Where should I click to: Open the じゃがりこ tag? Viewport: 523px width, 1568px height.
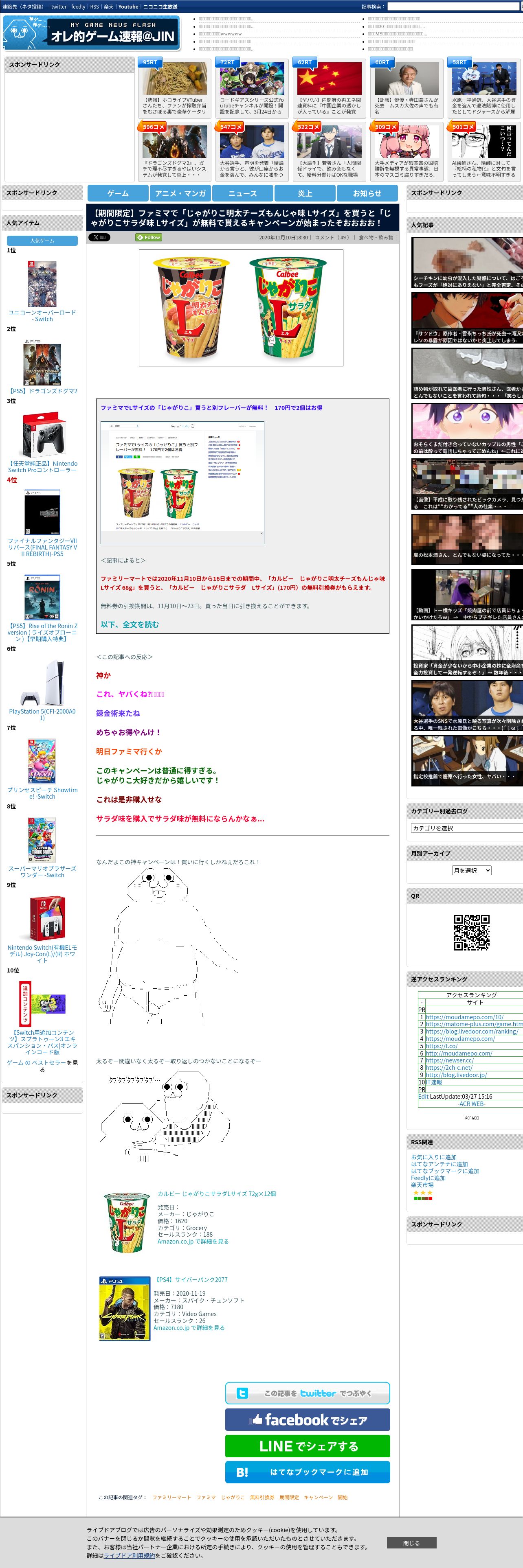click(x=233, y=1498)
